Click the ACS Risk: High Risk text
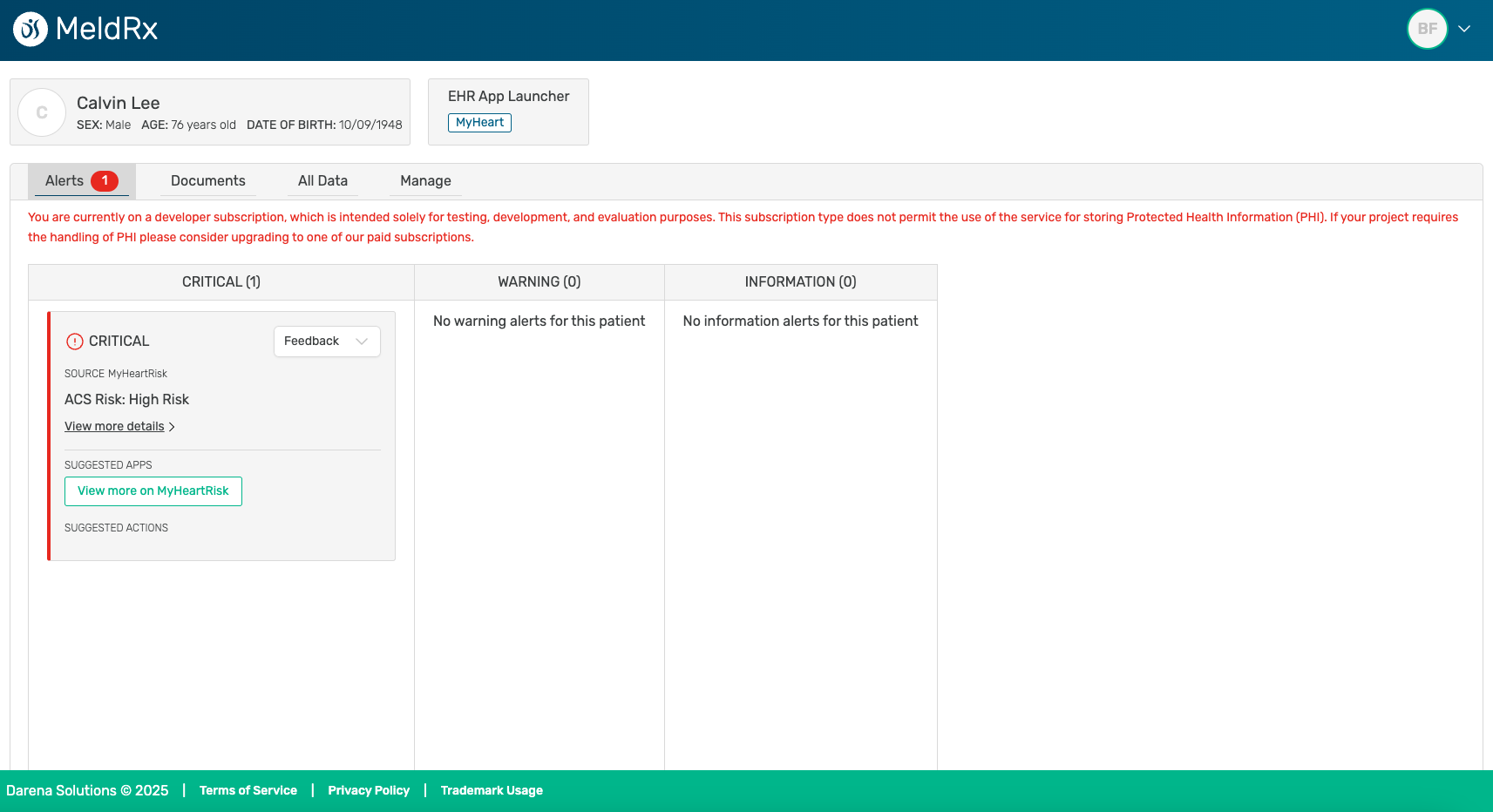Screen dimensions: 1493x812 coord(126,399)
